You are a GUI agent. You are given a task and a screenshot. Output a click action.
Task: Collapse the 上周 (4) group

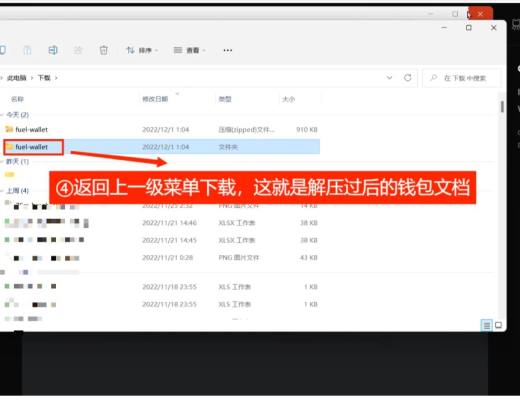coord(2,191)
